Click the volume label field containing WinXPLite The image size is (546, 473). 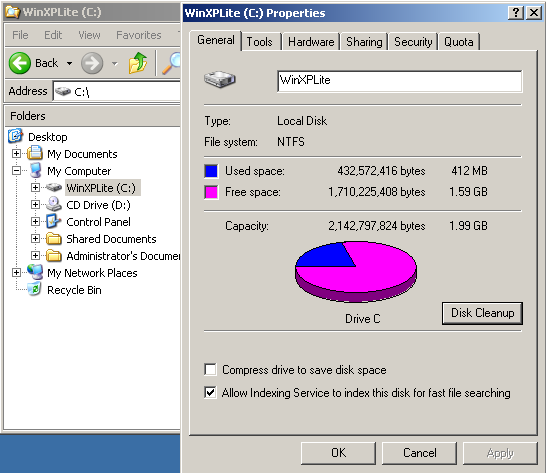400,81
